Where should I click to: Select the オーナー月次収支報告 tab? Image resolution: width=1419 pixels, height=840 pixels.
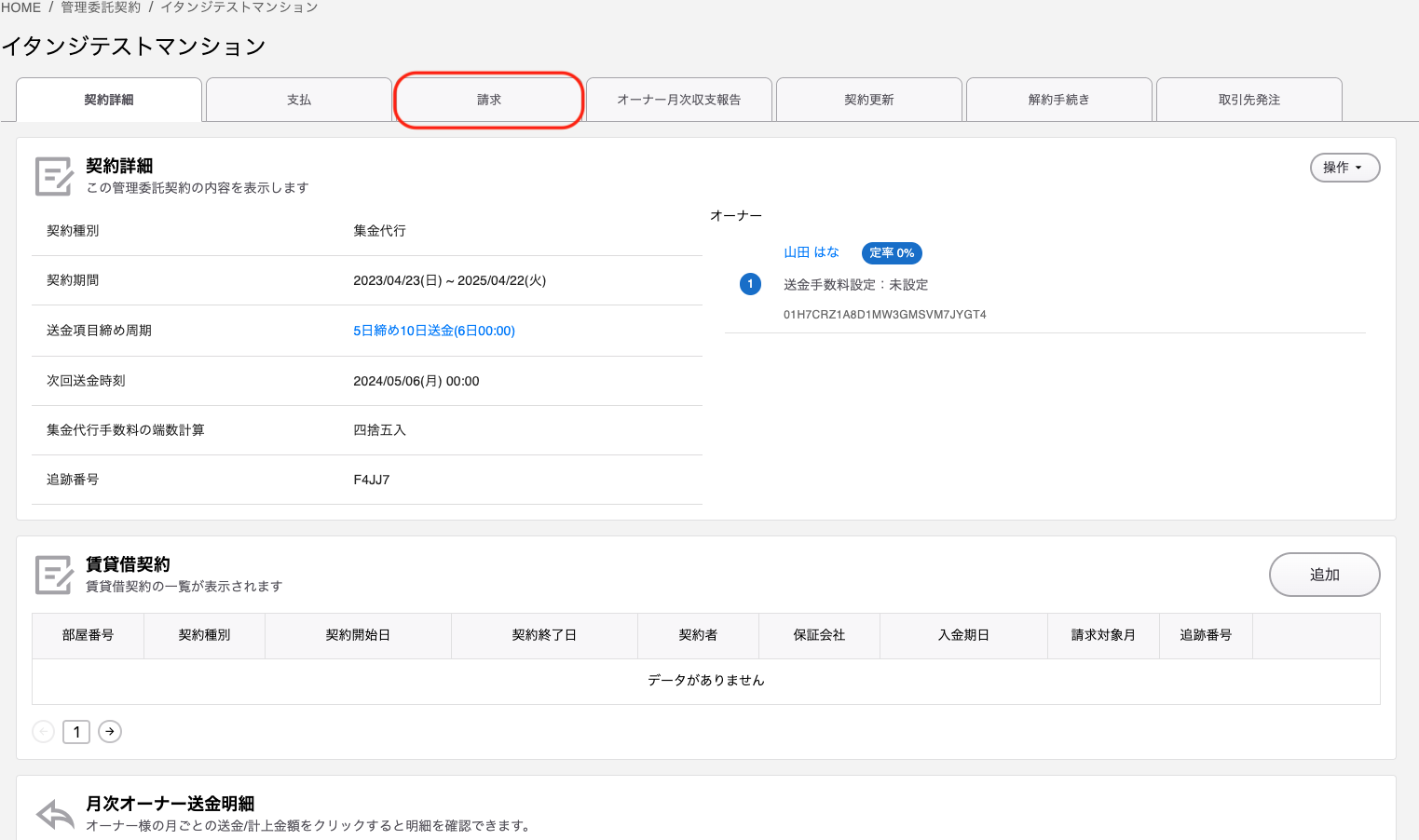pyautogui.click(x=679, y=100)
